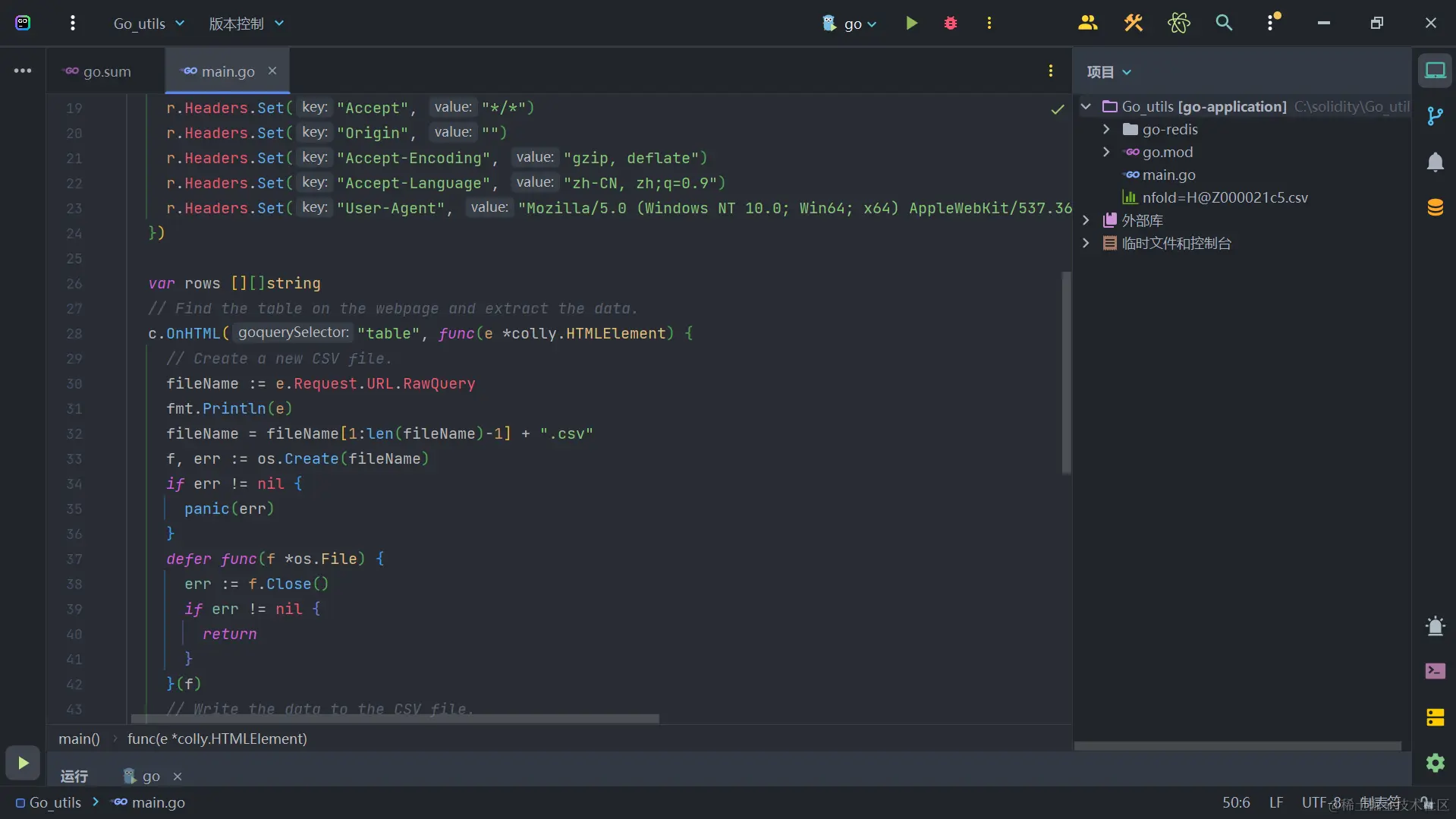The height and width of the screenshot is (819, 1456).
Task: Collapse the Go_utils root folder
Action: point(1086,106)
